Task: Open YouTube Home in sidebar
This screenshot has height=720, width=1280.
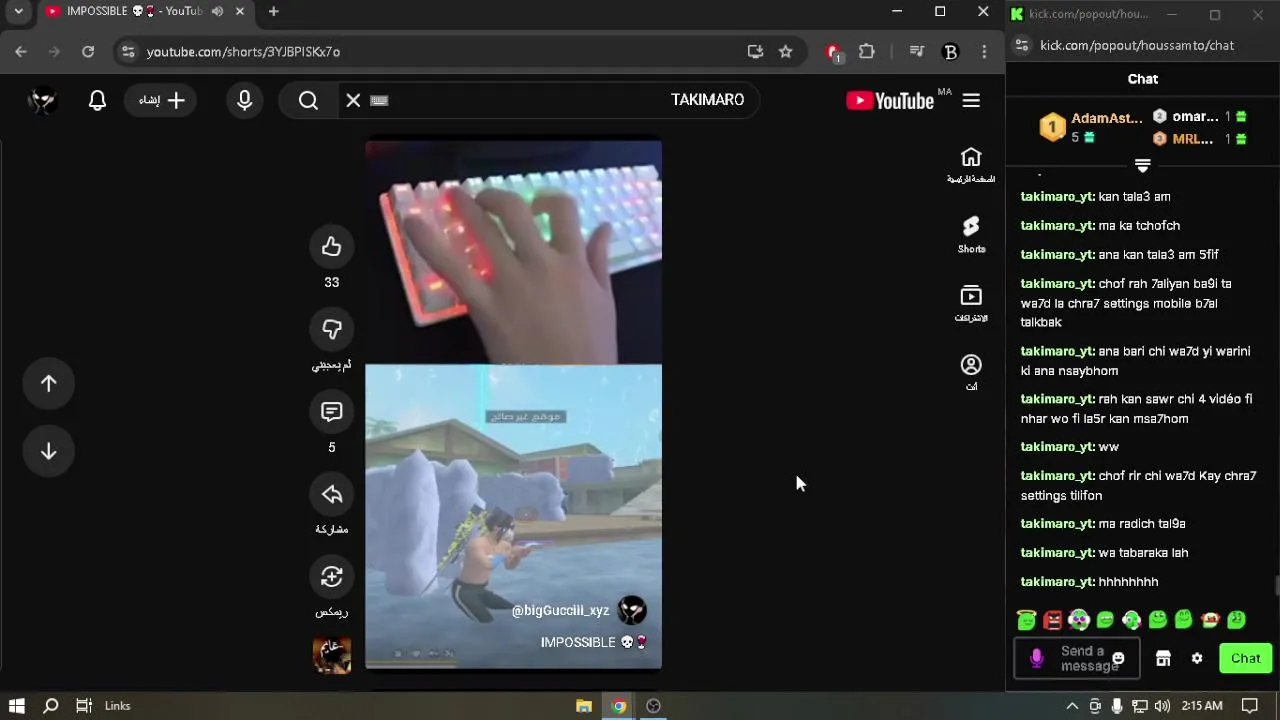Action: click(971, 165)
